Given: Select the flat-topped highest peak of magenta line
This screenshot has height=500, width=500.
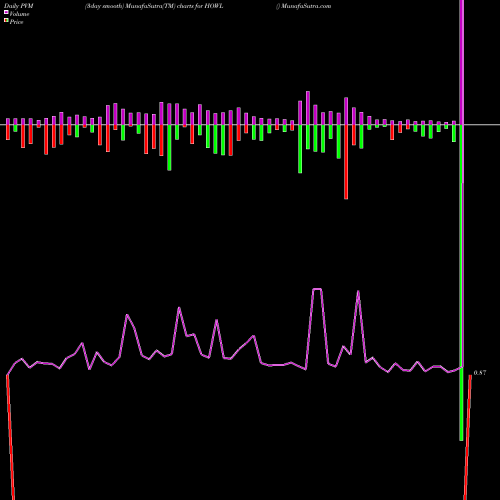Looking at the screenshot, I should (317, 289).
